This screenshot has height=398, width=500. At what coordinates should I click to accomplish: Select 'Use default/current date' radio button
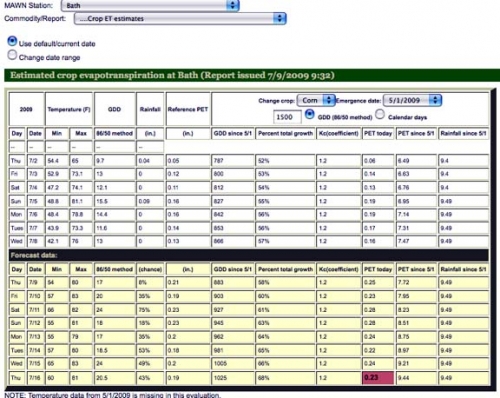12,41
